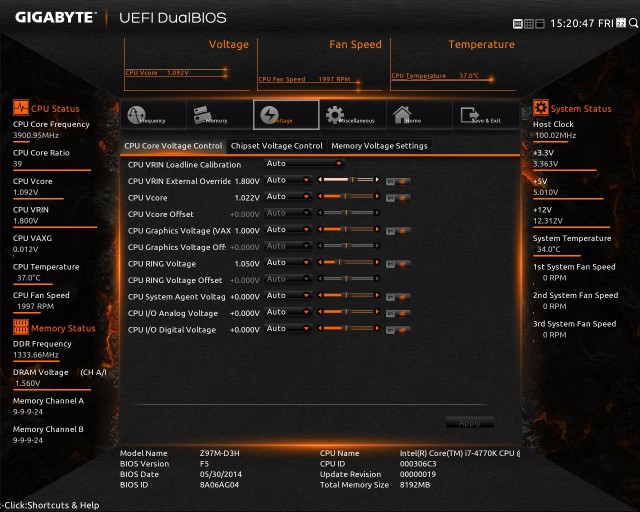Click the Total Memory Size 8192MB value
The image size is (640, 512).
coord(415,485)
